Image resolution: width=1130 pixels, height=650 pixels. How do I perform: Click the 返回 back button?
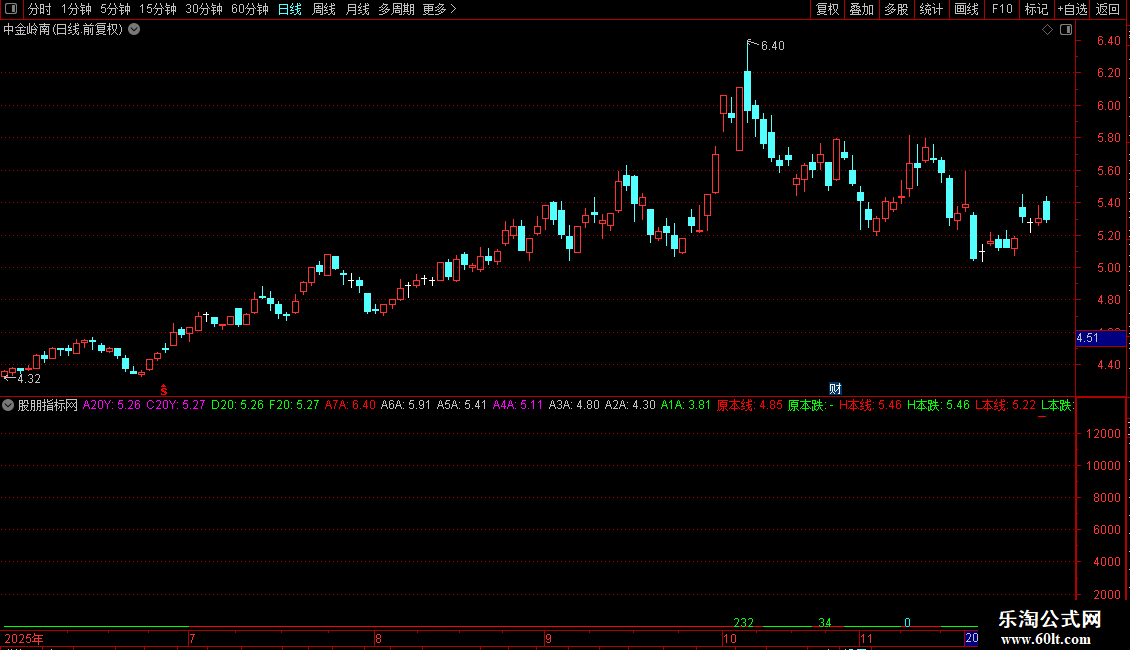point(1108,9)
